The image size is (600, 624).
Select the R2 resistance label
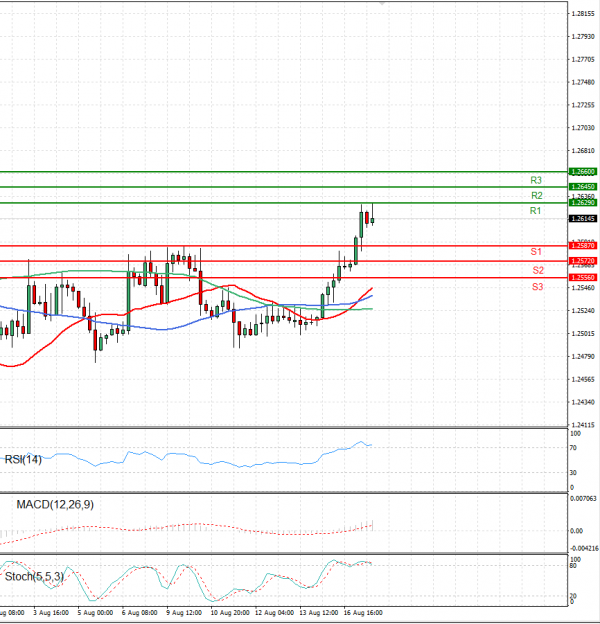click(537, 195)
